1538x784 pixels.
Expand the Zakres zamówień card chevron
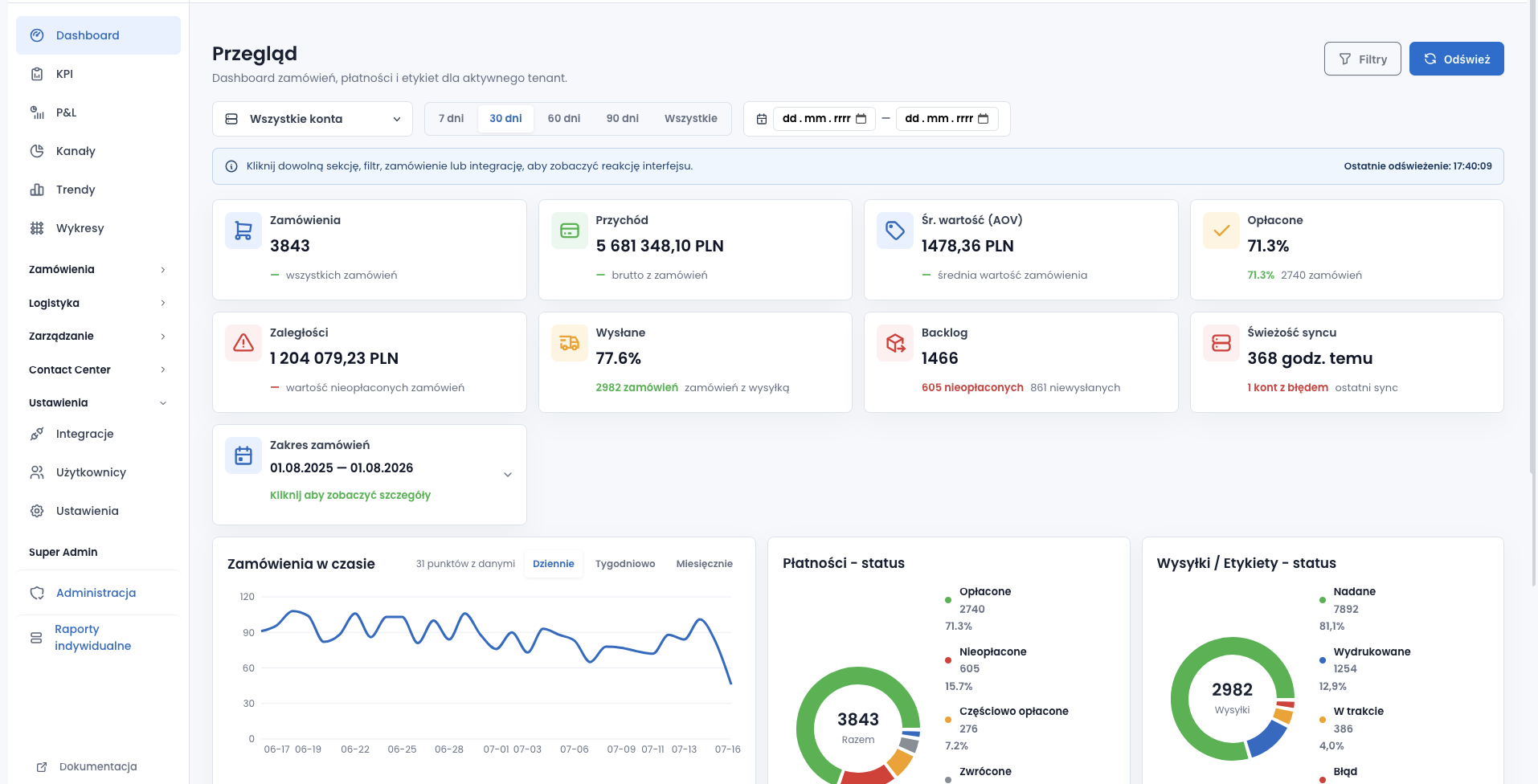tap(508, 475)
